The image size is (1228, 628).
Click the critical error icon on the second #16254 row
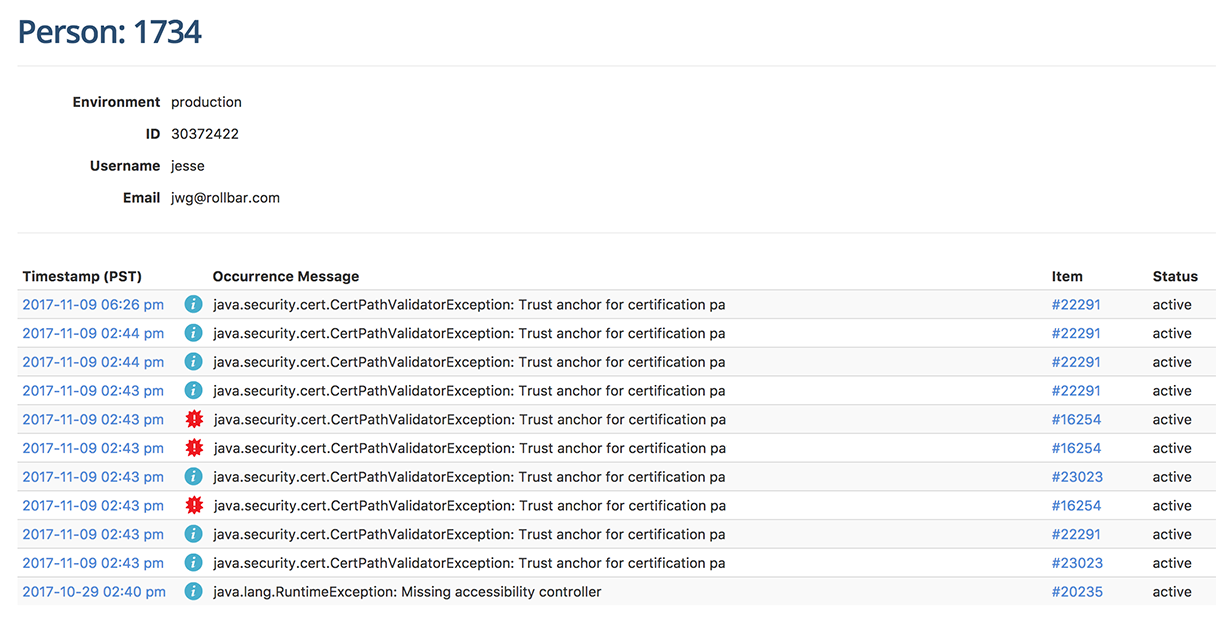193,448
